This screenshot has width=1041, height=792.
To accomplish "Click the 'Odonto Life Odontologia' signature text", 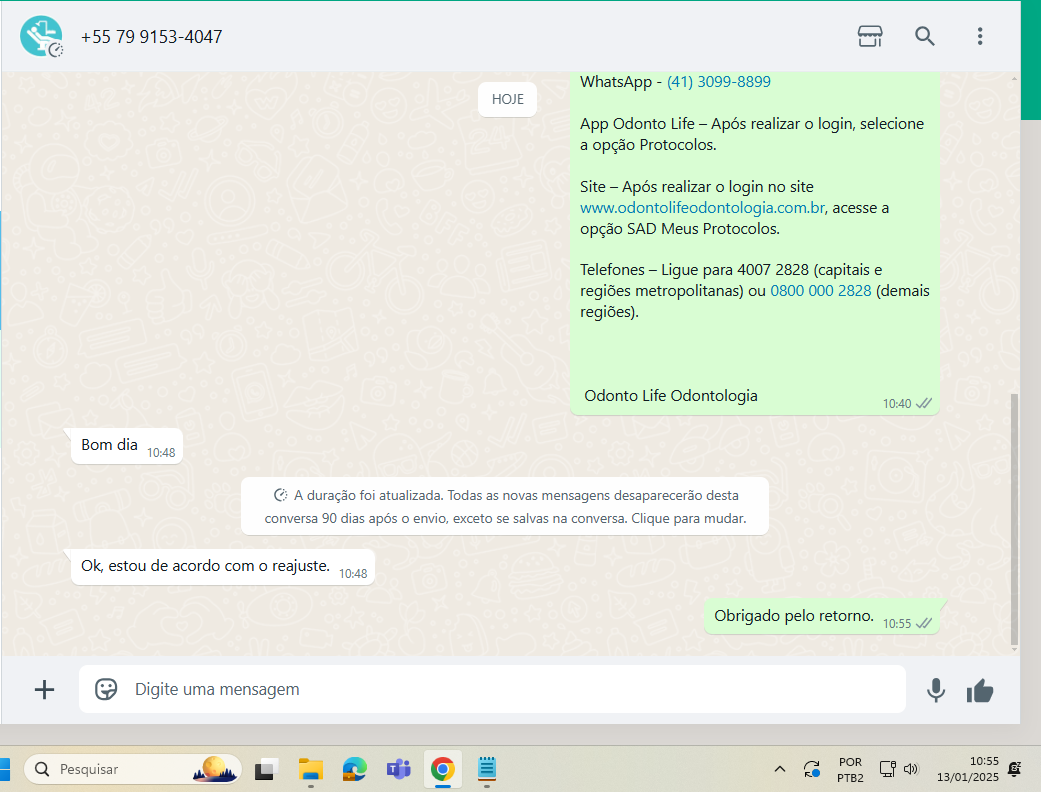I will [671, 396].
